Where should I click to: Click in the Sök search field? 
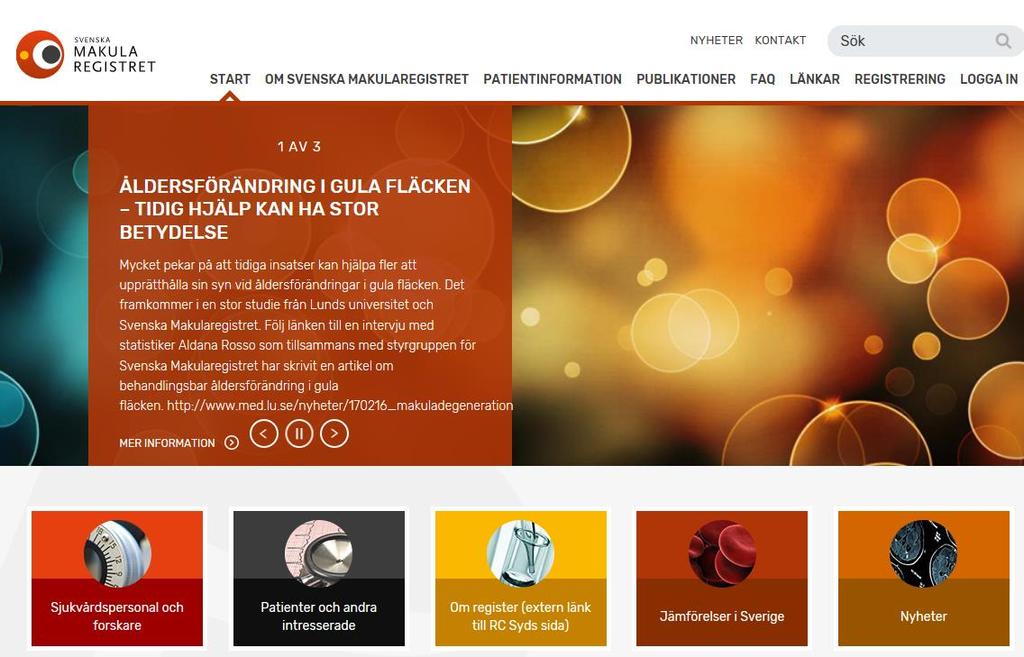(x=914, y=41)
